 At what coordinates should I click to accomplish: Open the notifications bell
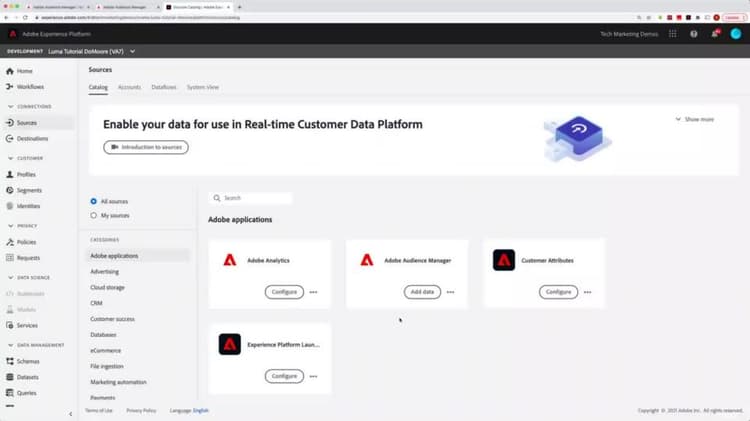(715, 34)
